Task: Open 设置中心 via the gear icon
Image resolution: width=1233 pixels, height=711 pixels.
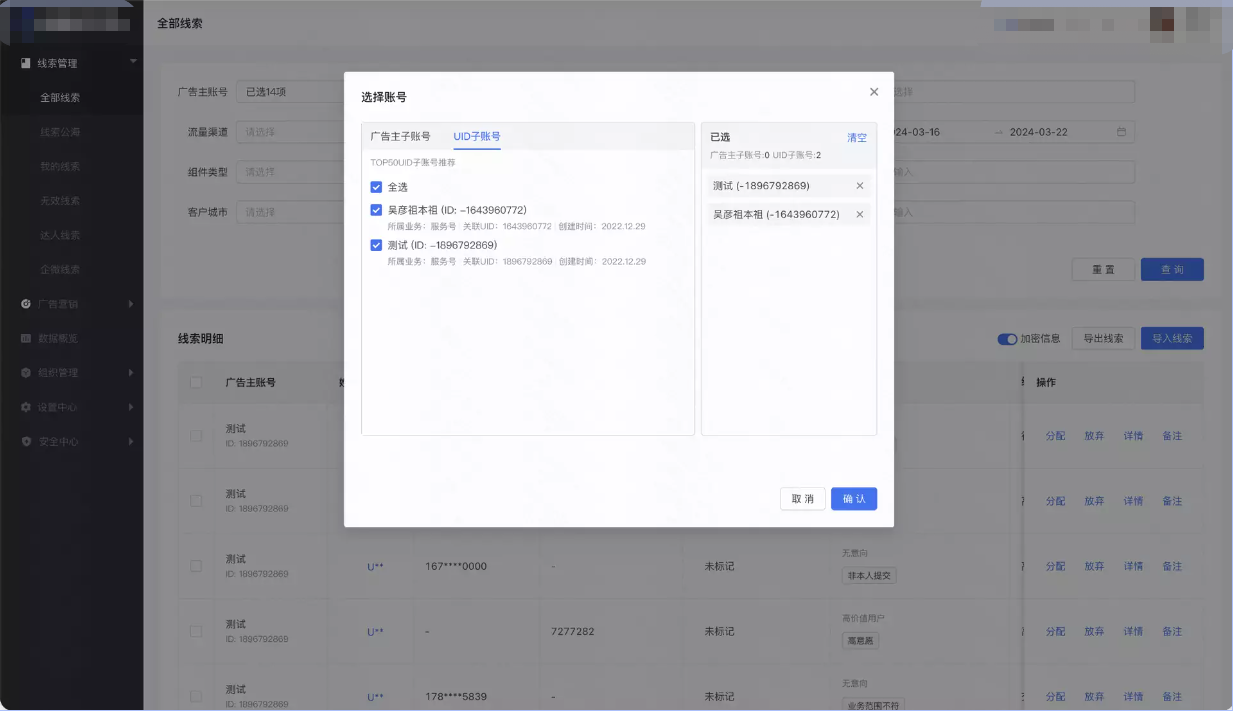Action: pos(27,407)
